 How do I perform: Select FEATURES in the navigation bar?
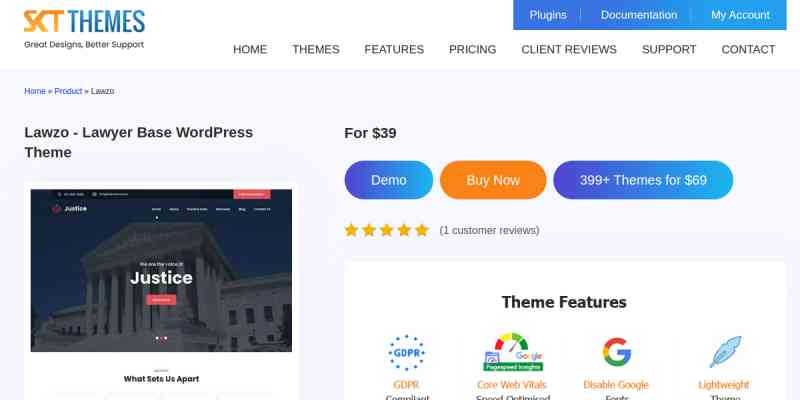(x=394, y=49)
